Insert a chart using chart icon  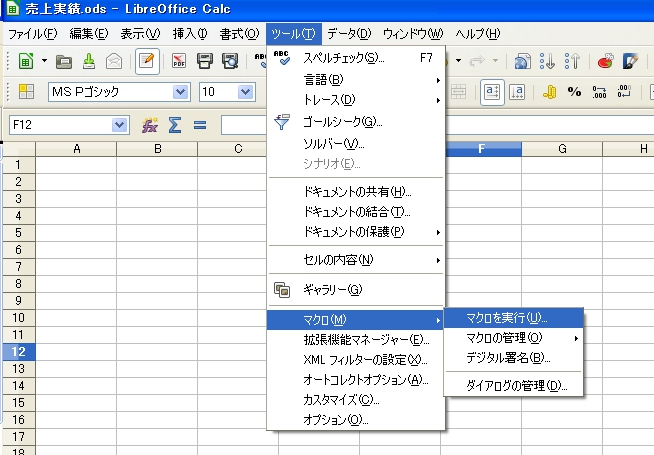[x=605, y=61]
